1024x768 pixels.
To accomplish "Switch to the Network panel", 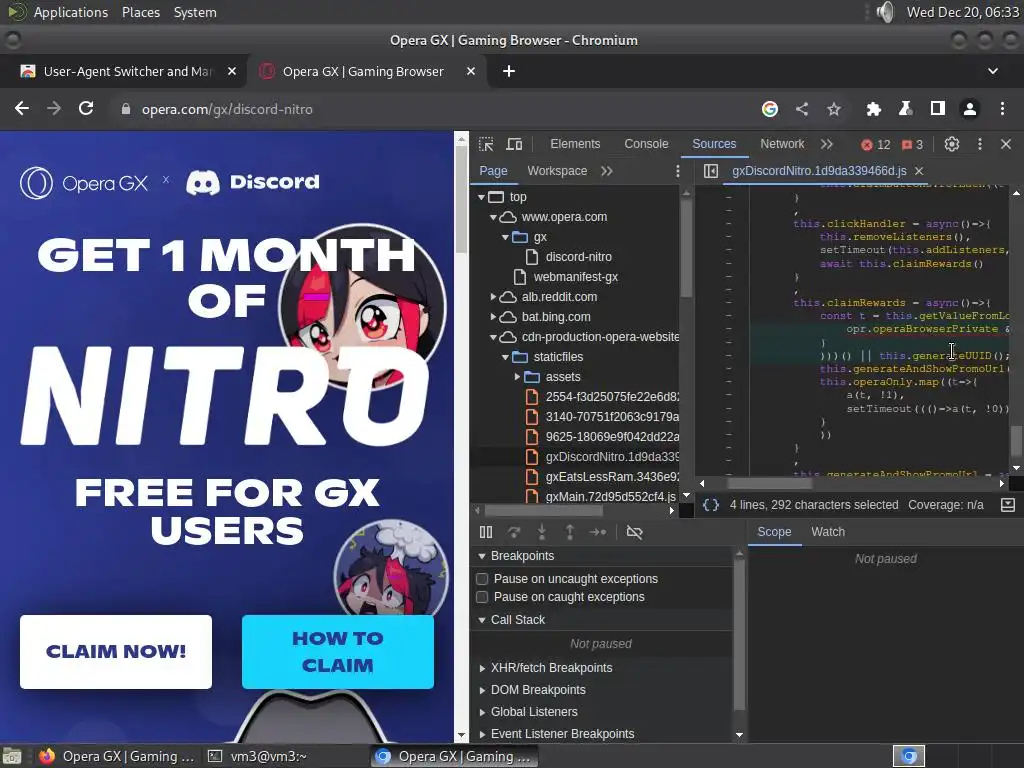I will pos(782,144).
